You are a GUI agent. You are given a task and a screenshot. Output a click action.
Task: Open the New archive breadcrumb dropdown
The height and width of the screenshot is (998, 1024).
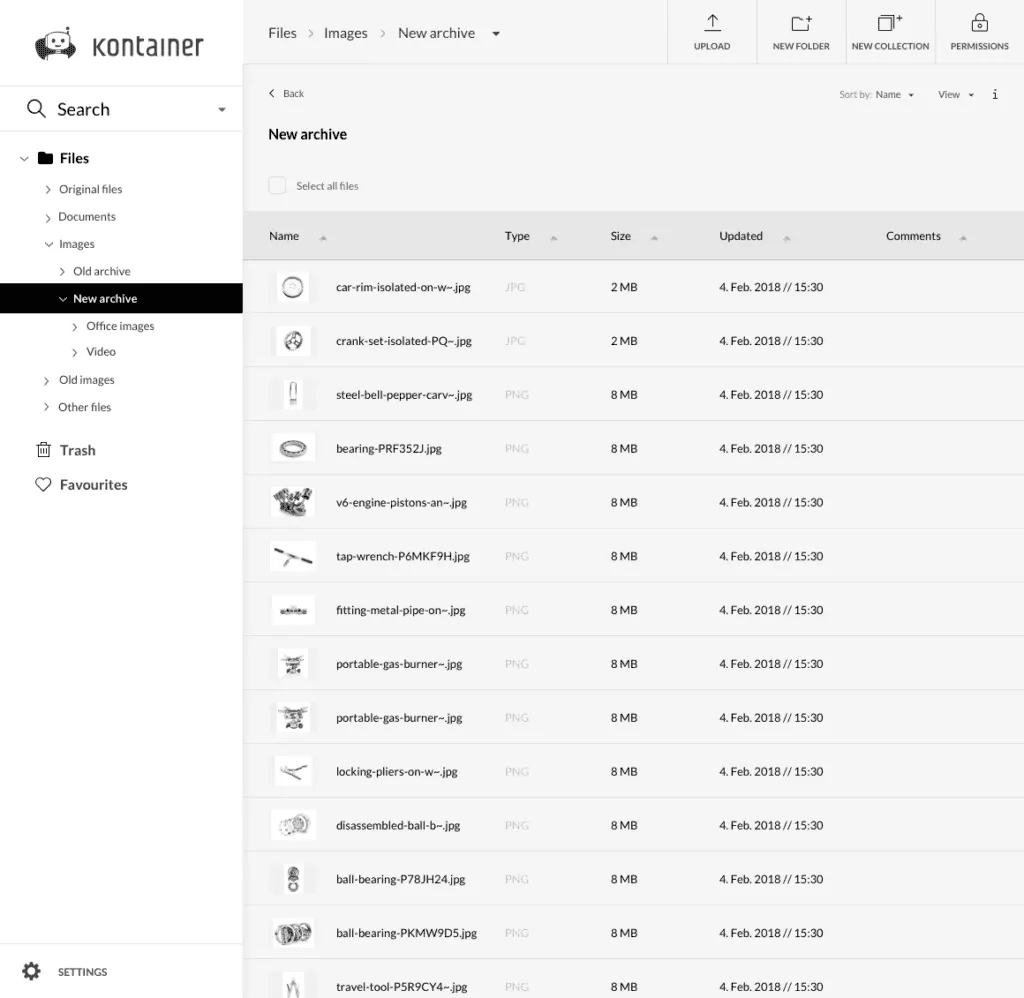coord(496,34)
